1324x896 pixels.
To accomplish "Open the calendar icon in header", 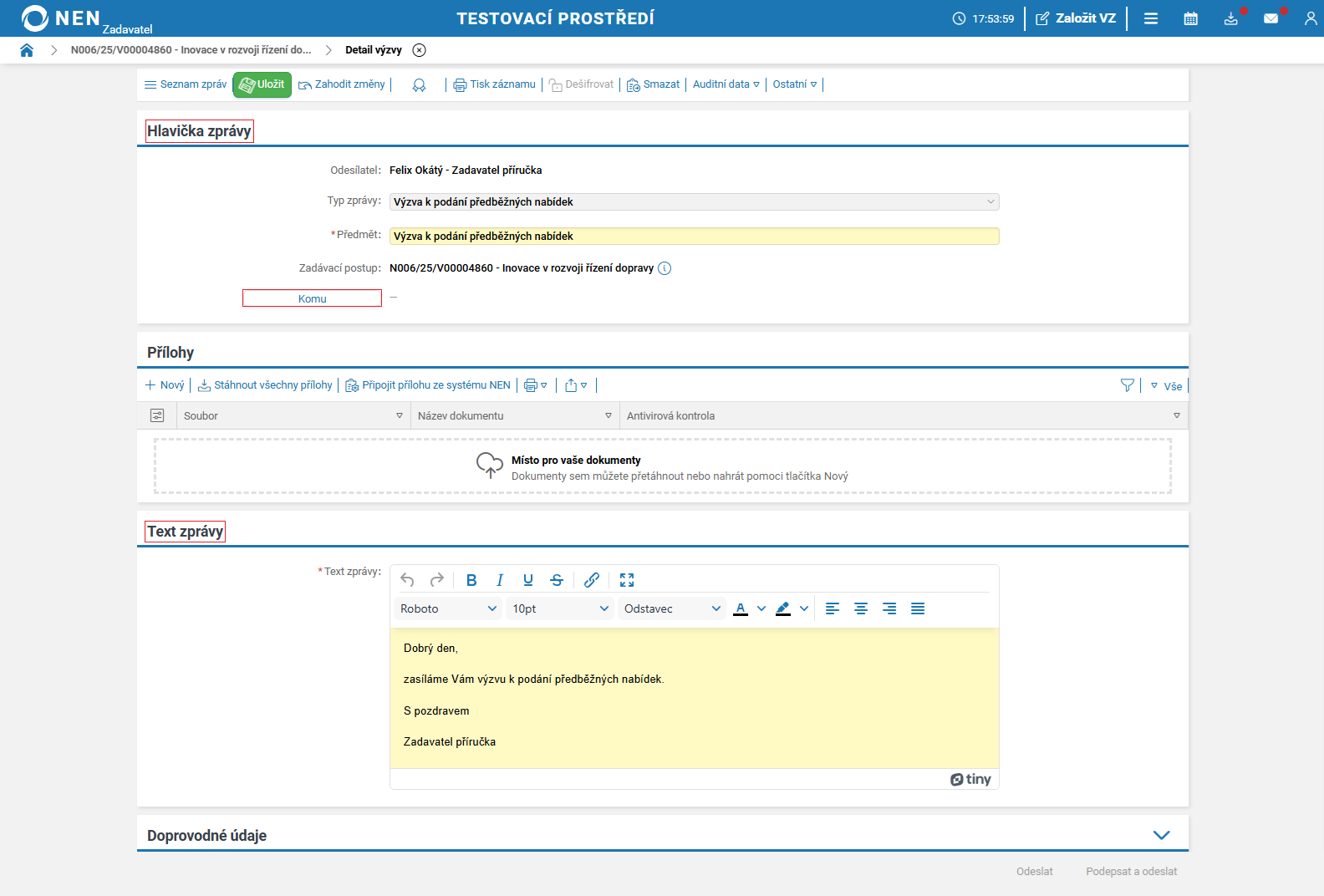I will pos(1191,18).
